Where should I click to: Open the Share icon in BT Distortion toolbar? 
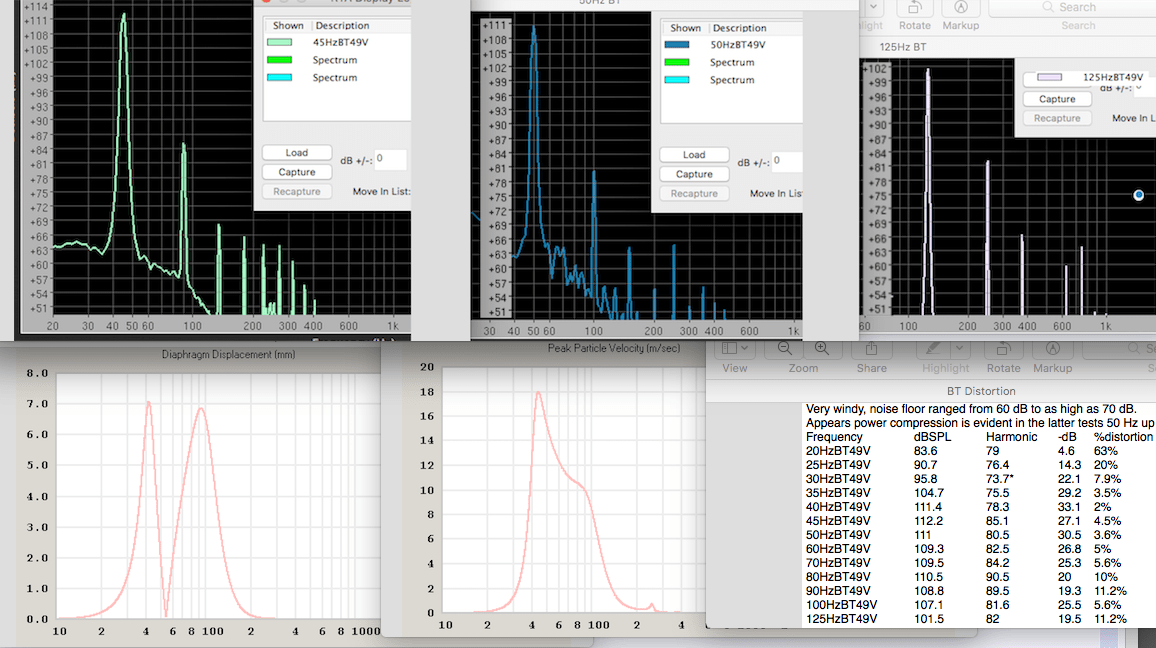pyautogui.click(x=871, y=349)
